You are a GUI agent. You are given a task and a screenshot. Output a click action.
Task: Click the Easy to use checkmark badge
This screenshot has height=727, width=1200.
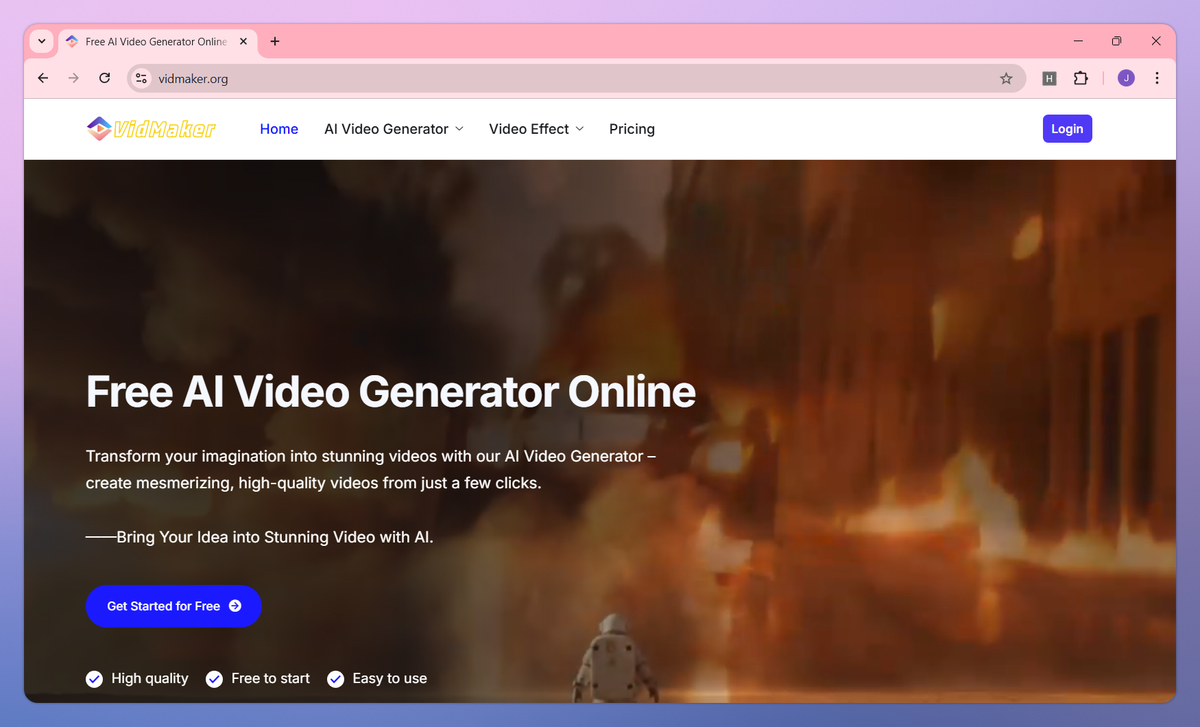[335, 678]
